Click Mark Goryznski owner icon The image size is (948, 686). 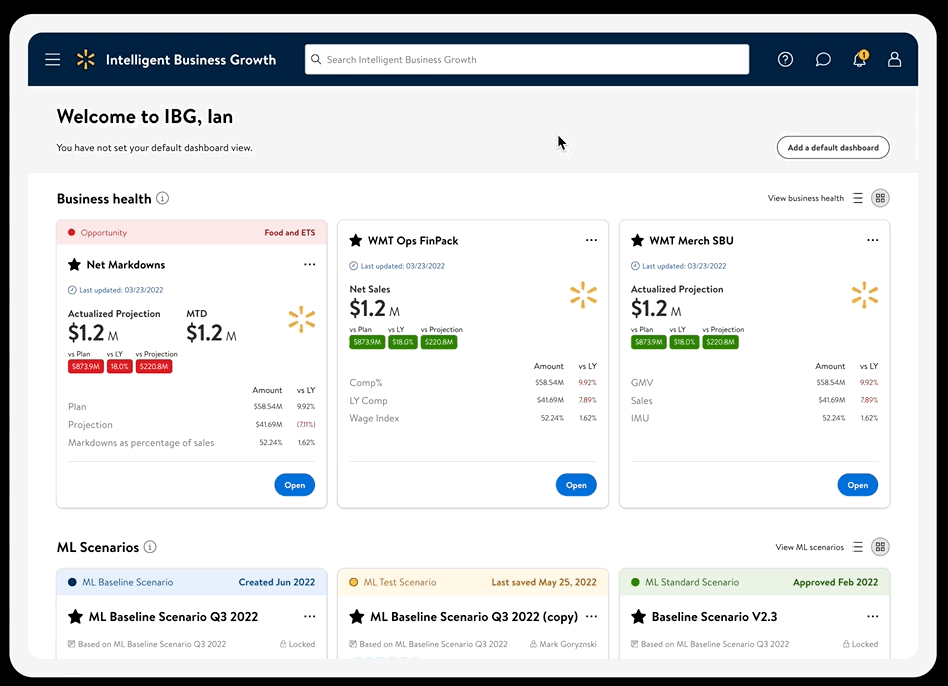[533, 644]
